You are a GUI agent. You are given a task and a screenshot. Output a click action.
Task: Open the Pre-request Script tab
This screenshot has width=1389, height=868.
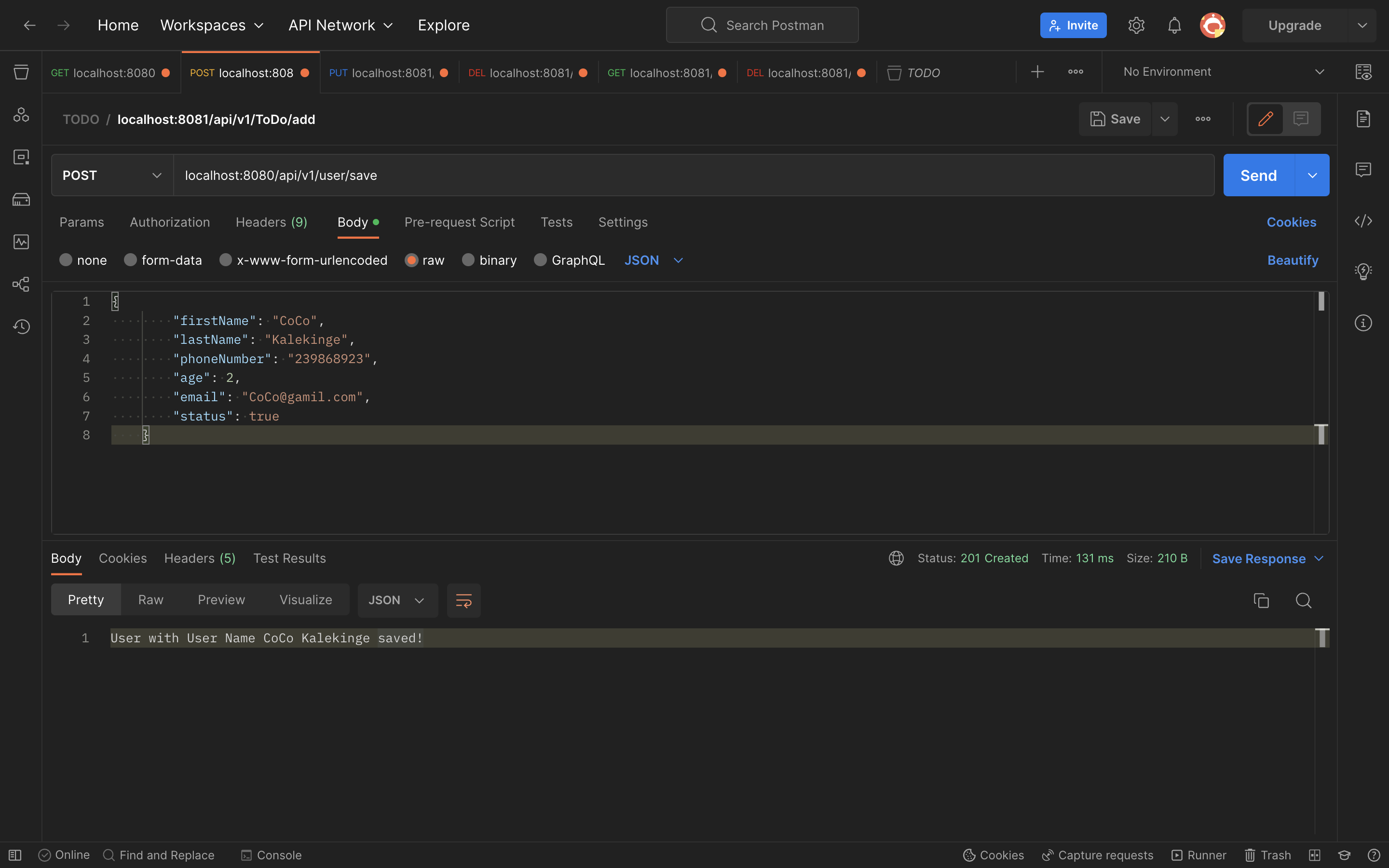pos(459,222)
